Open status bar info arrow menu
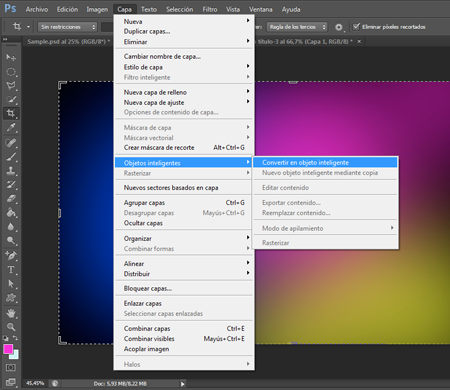Screen dimensions: 450x390 [x=182, y=384]
